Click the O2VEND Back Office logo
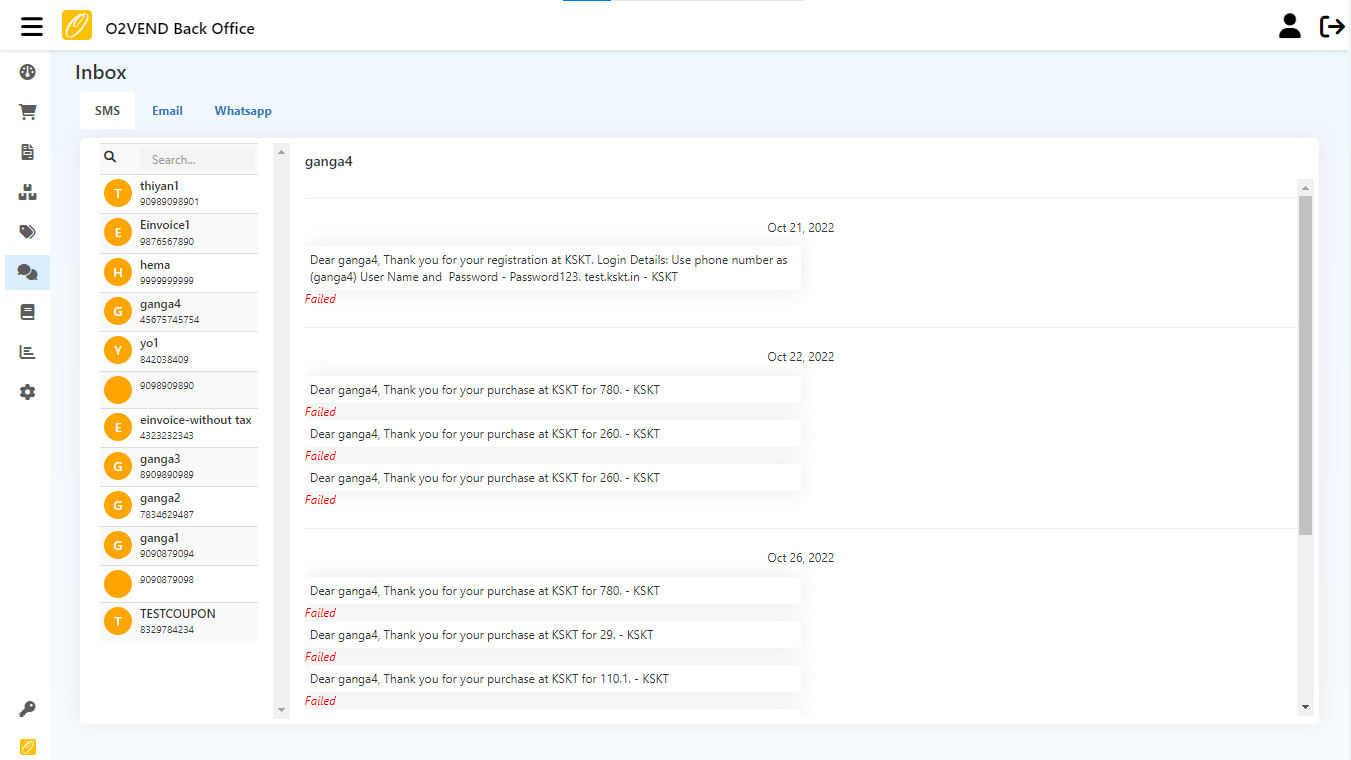This screenshot has height=760, width=1351. tap(77, 27)
